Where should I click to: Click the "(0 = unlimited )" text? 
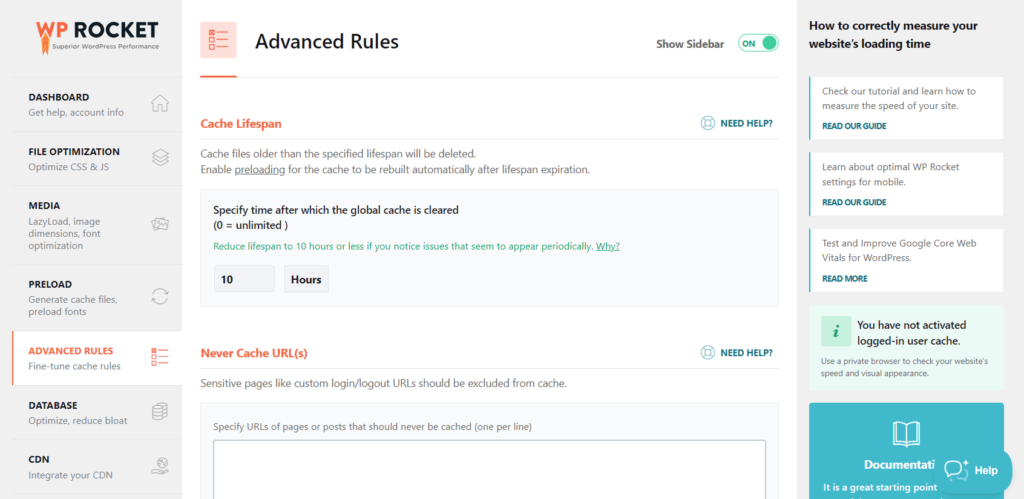(x=251, y=225)
